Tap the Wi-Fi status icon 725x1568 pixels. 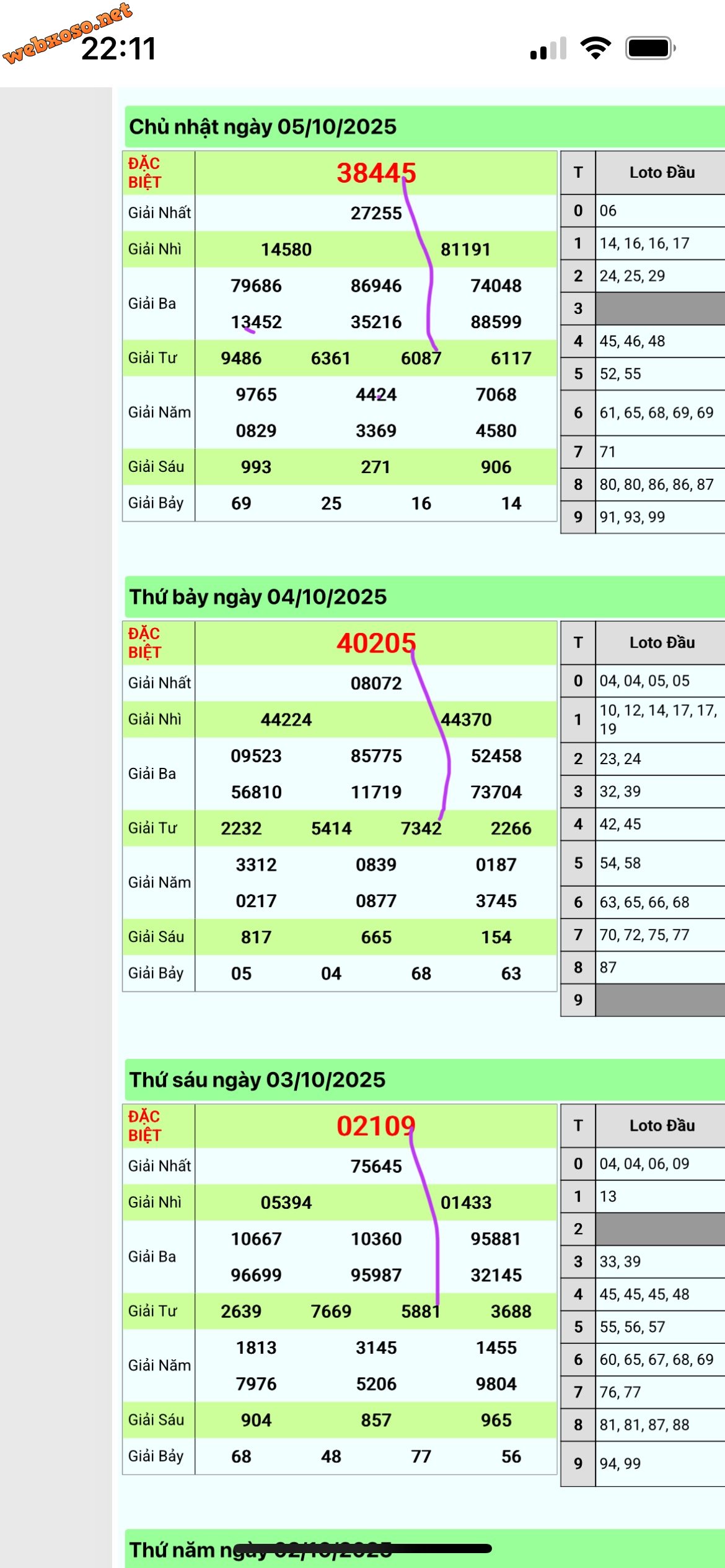pyautogui.click(x=595, y=48)
